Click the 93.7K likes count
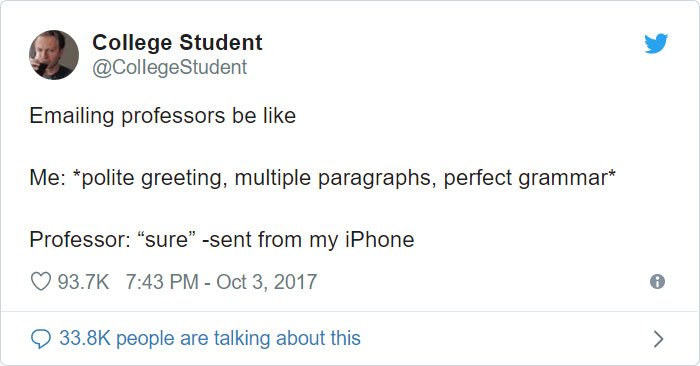This screenshot has width=700, height=366. pos(83,282)
